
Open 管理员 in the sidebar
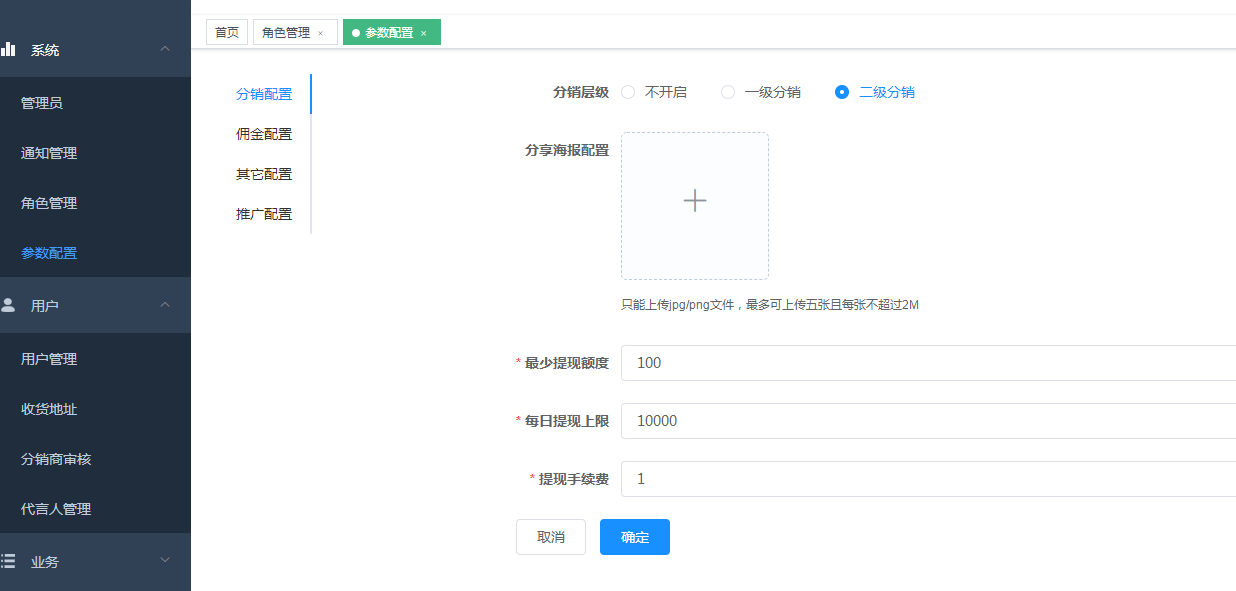coord(95,103)
